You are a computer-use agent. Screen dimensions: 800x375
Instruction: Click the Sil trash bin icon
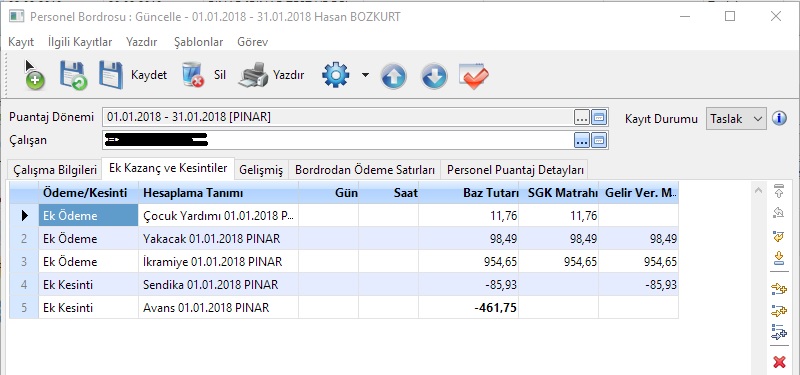193,75
